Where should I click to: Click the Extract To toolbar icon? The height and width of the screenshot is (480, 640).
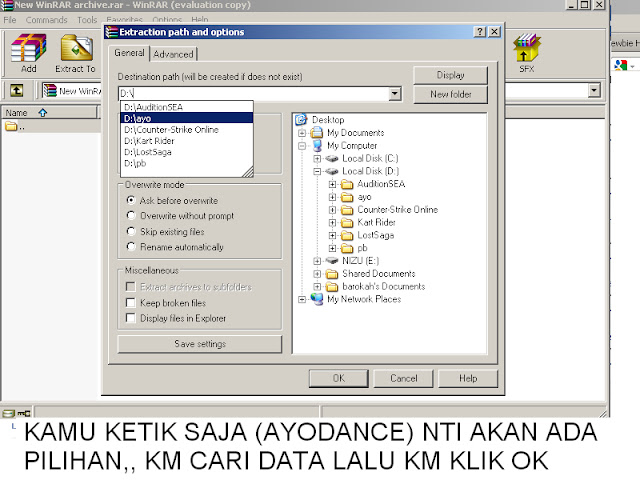(x=76, y=49)
